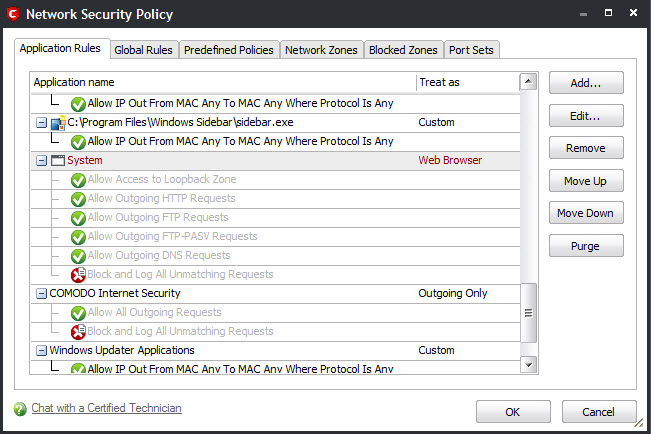
Task: Click the sidebar.exe application icon
Action: tap(58, 123)
